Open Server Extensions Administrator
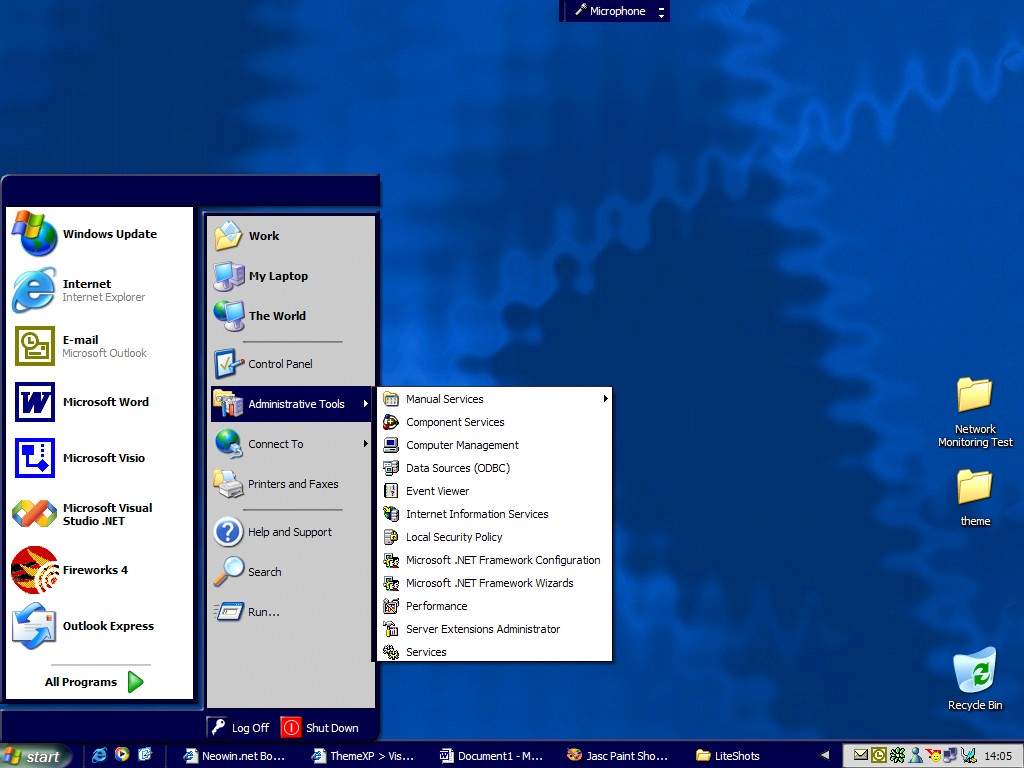Viewport: 1024px width, 768px height. (495, 629)
